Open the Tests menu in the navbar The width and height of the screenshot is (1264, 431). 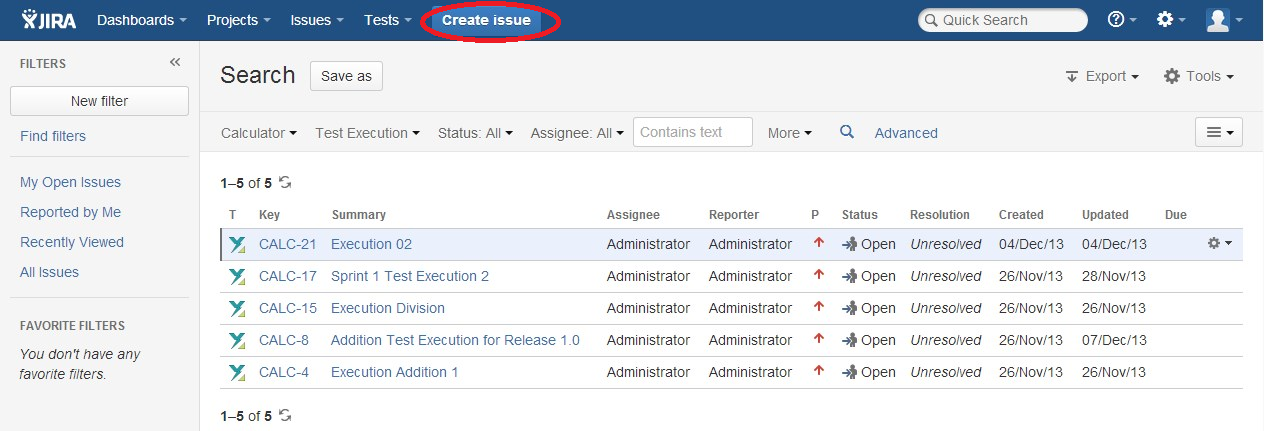point(388,20)
